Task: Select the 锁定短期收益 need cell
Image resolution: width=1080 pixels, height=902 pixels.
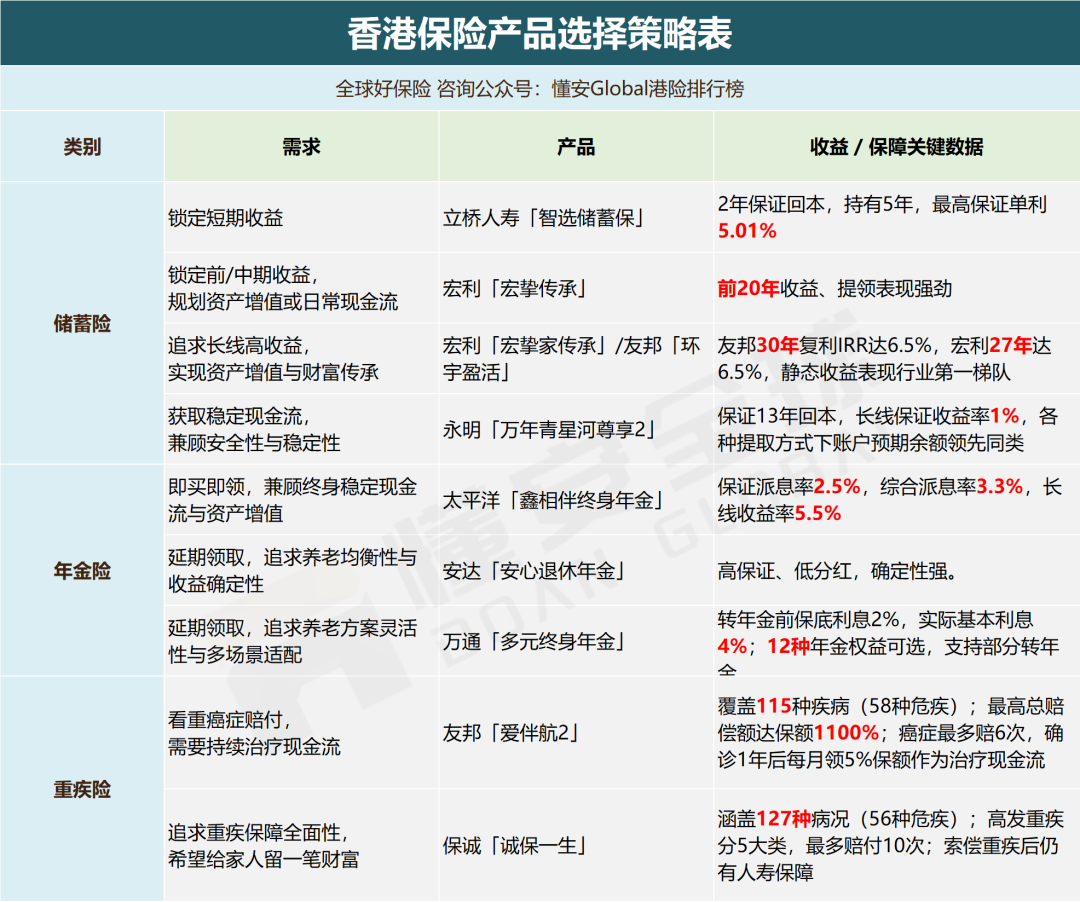Action: (221, 218)
